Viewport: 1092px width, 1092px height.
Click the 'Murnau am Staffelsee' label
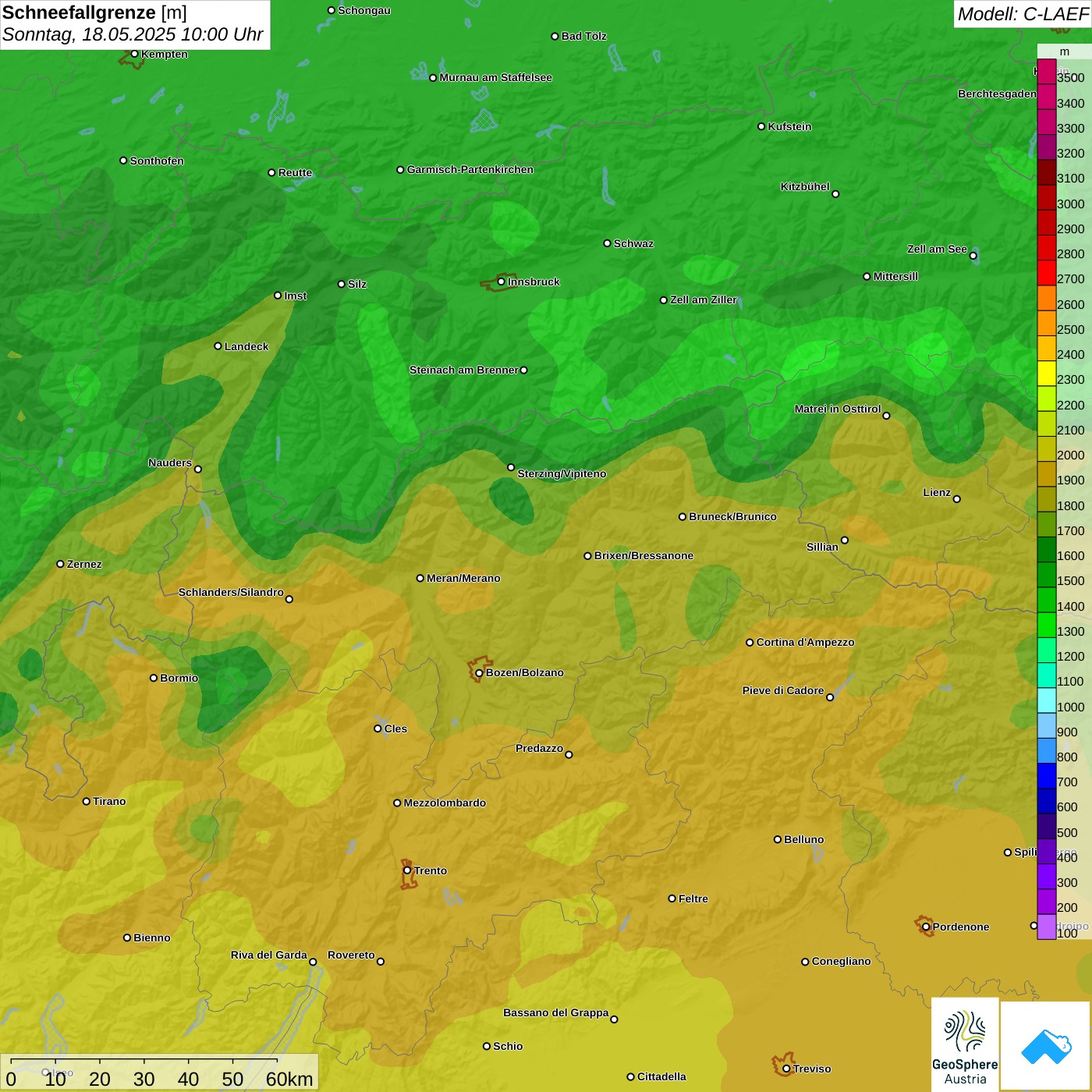click(496, 77)
